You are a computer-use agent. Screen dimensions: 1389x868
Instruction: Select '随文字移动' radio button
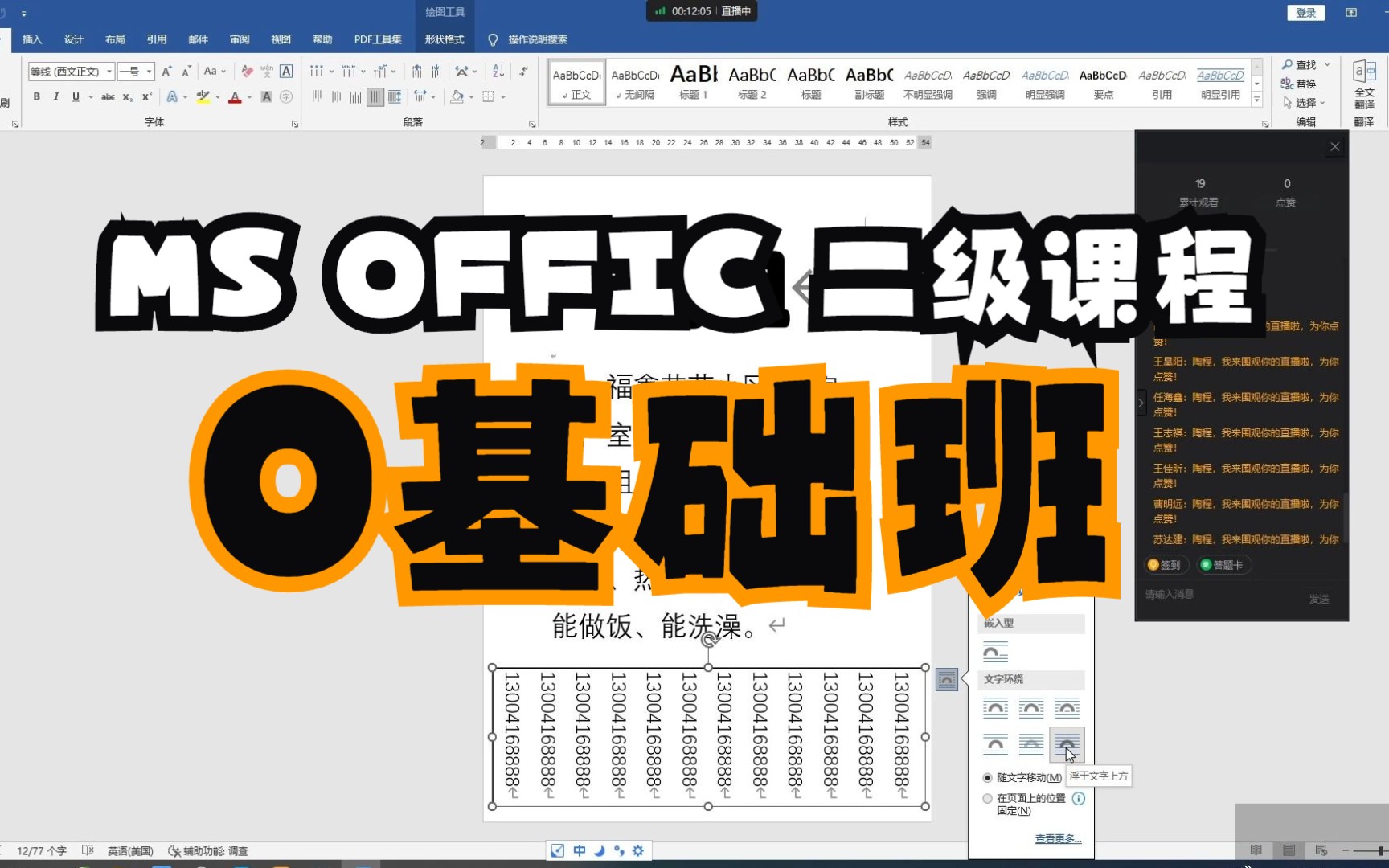[988, 777]
